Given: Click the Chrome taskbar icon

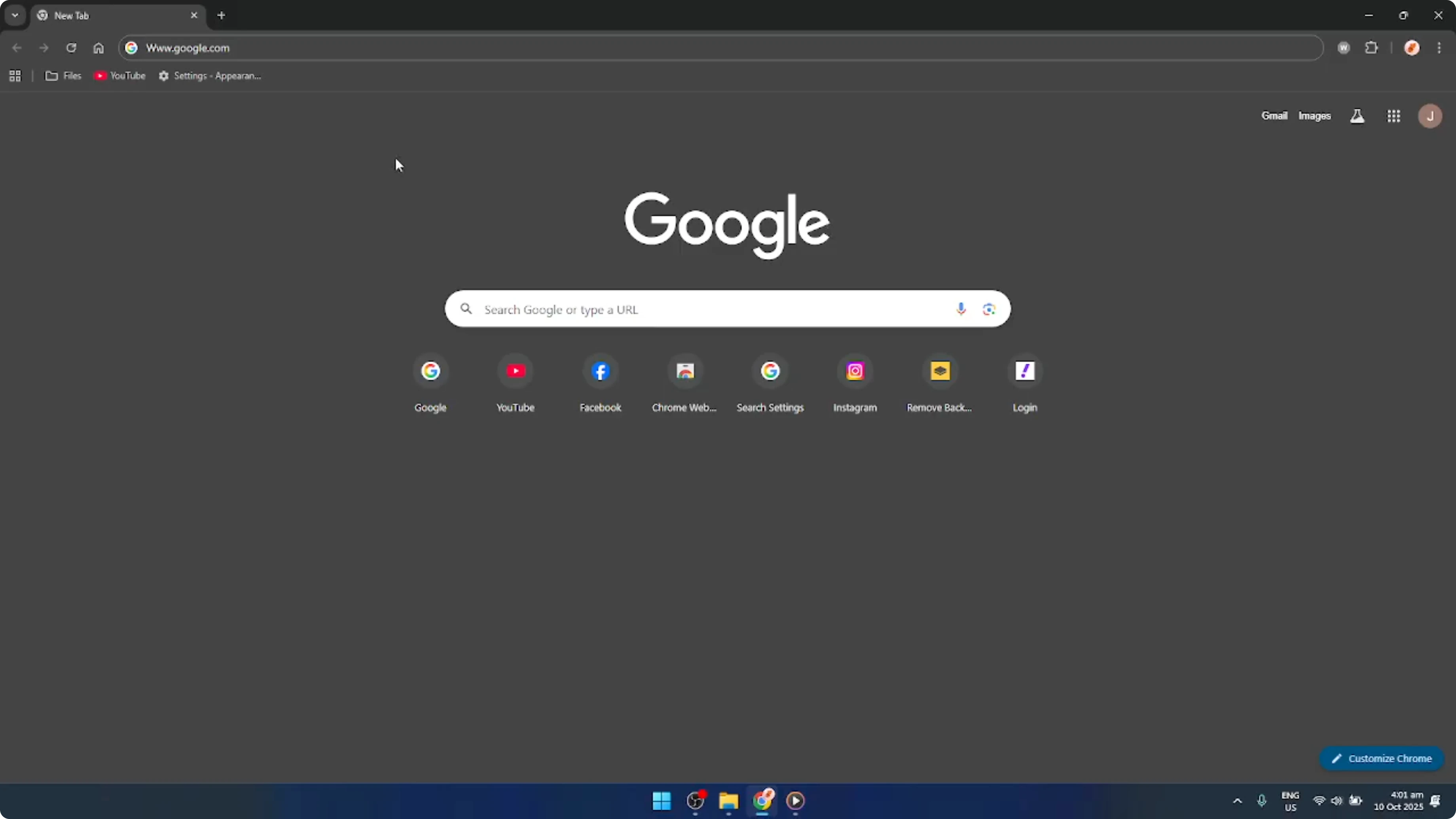Looking at the screenshot, I should (x=762, y=800).
